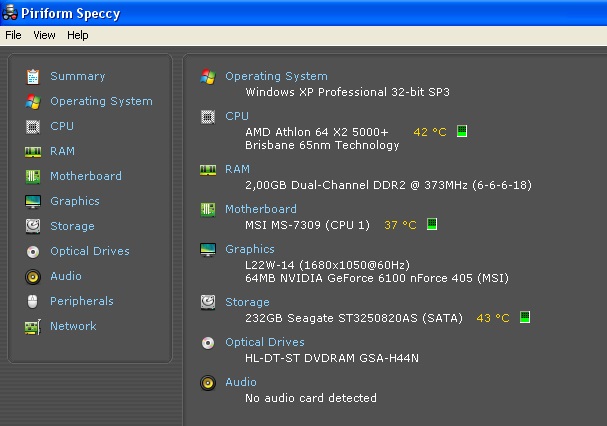This screenshot has width=607, height=426.
Task: Click the CPU temperature '42 °C' value
Action: click(x=430, y=132)
